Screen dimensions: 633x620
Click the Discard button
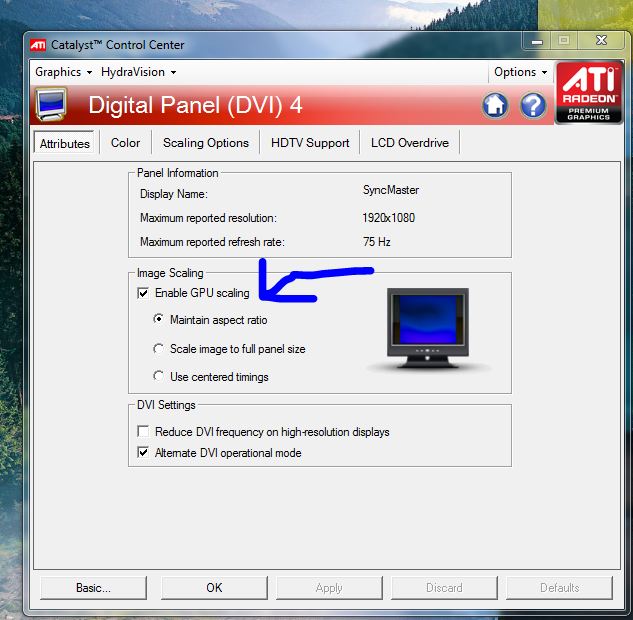444,588
